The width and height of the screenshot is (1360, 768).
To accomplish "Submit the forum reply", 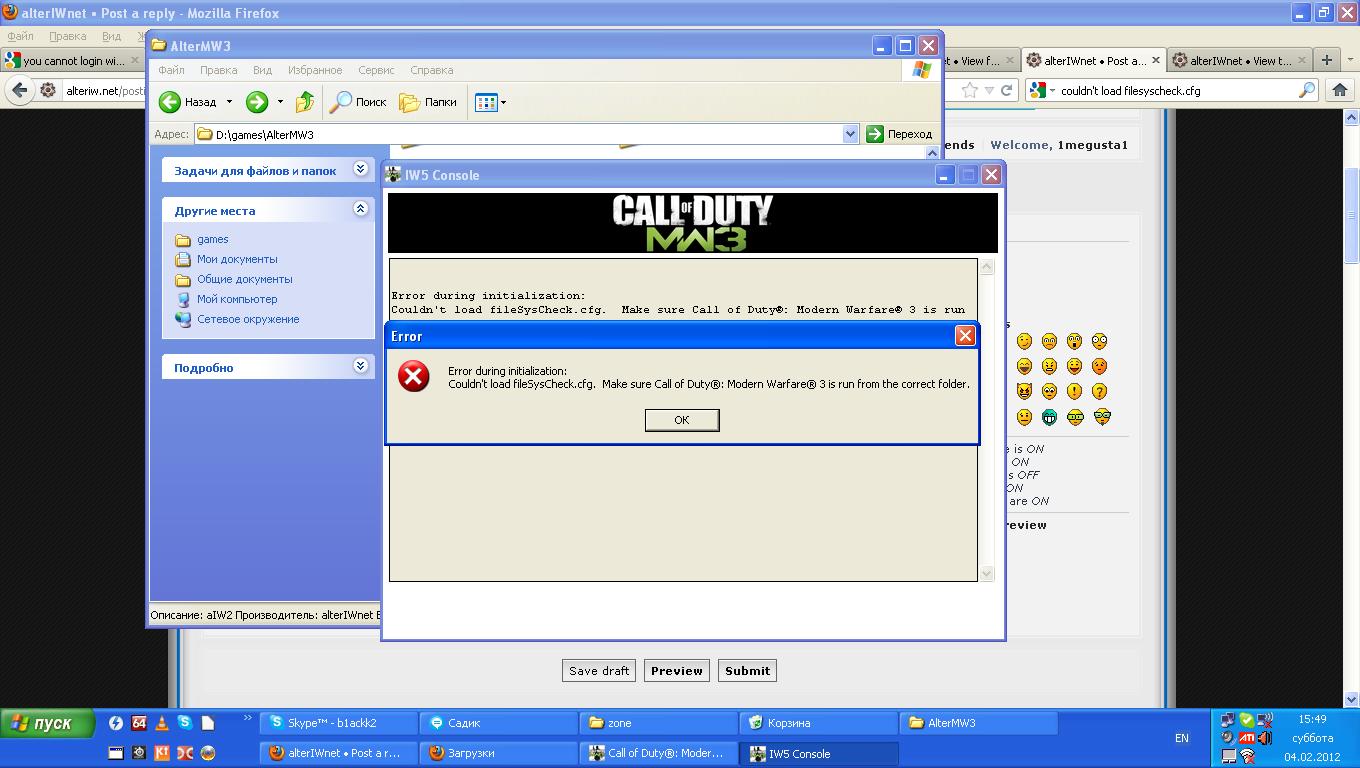I will tap(747, 671).
